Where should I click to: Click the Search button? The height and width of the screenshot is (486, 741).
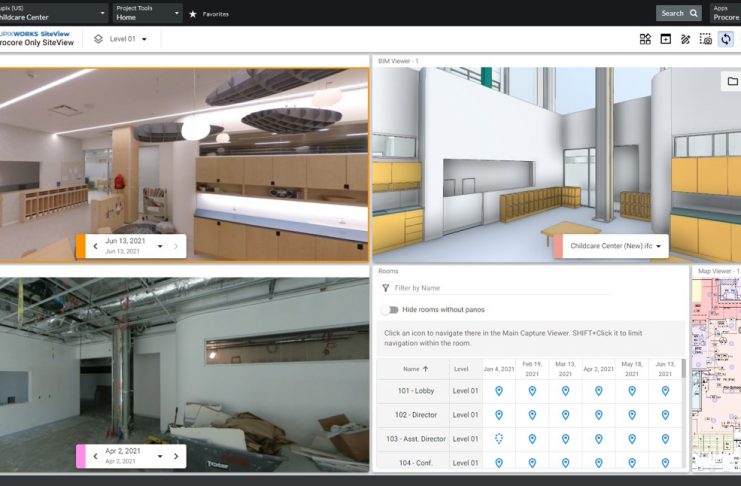(680, 13)
